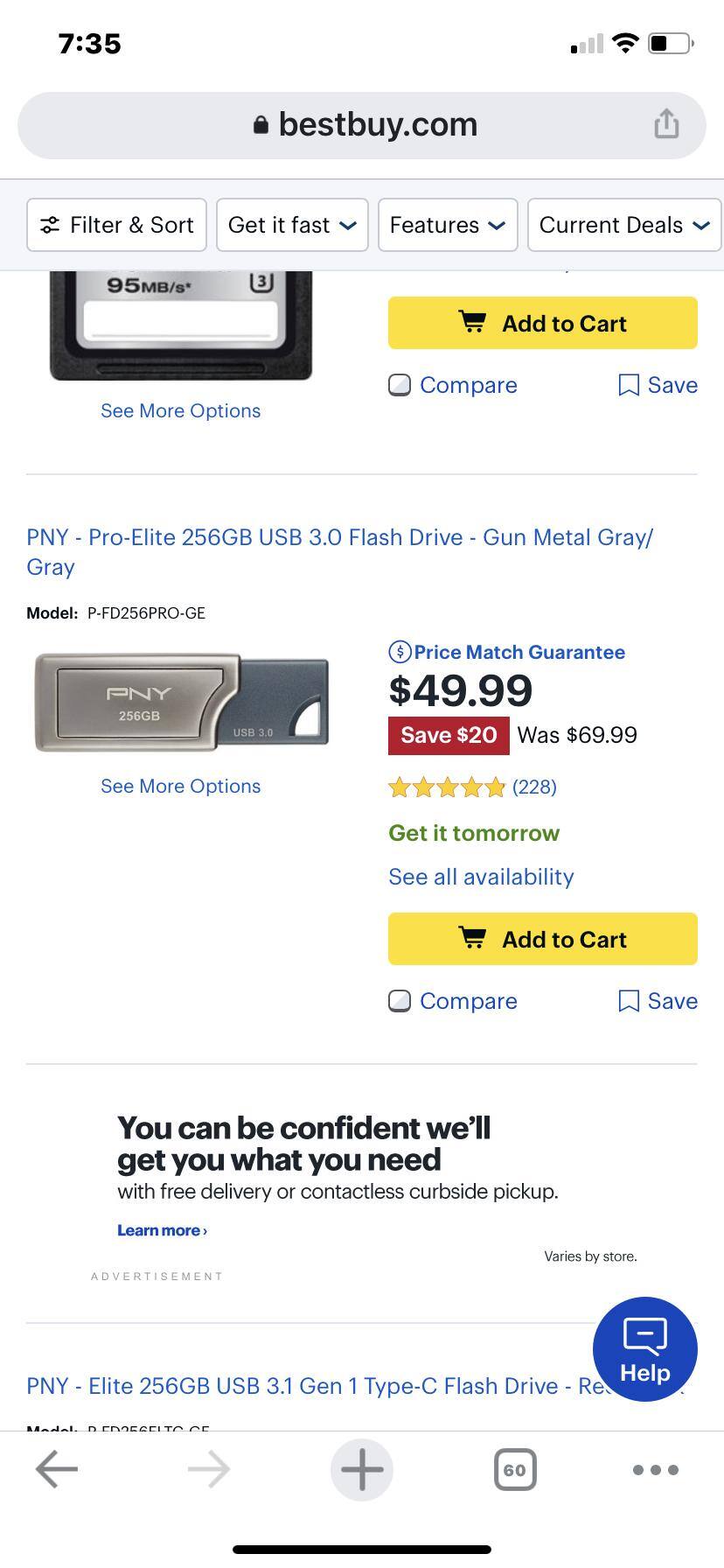Click the Save bookmark flag for the Pro-Elite drive

click(x=630, y=1000)
